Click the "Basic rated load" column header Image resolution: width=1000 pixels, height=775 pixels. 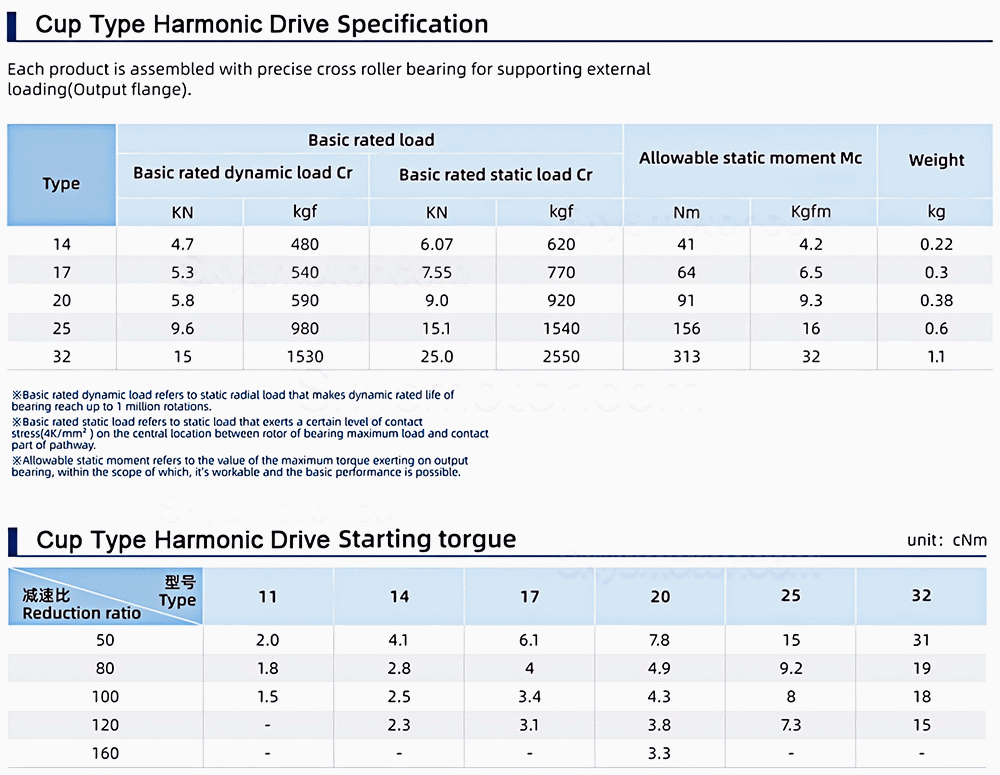tap(371, 140)
